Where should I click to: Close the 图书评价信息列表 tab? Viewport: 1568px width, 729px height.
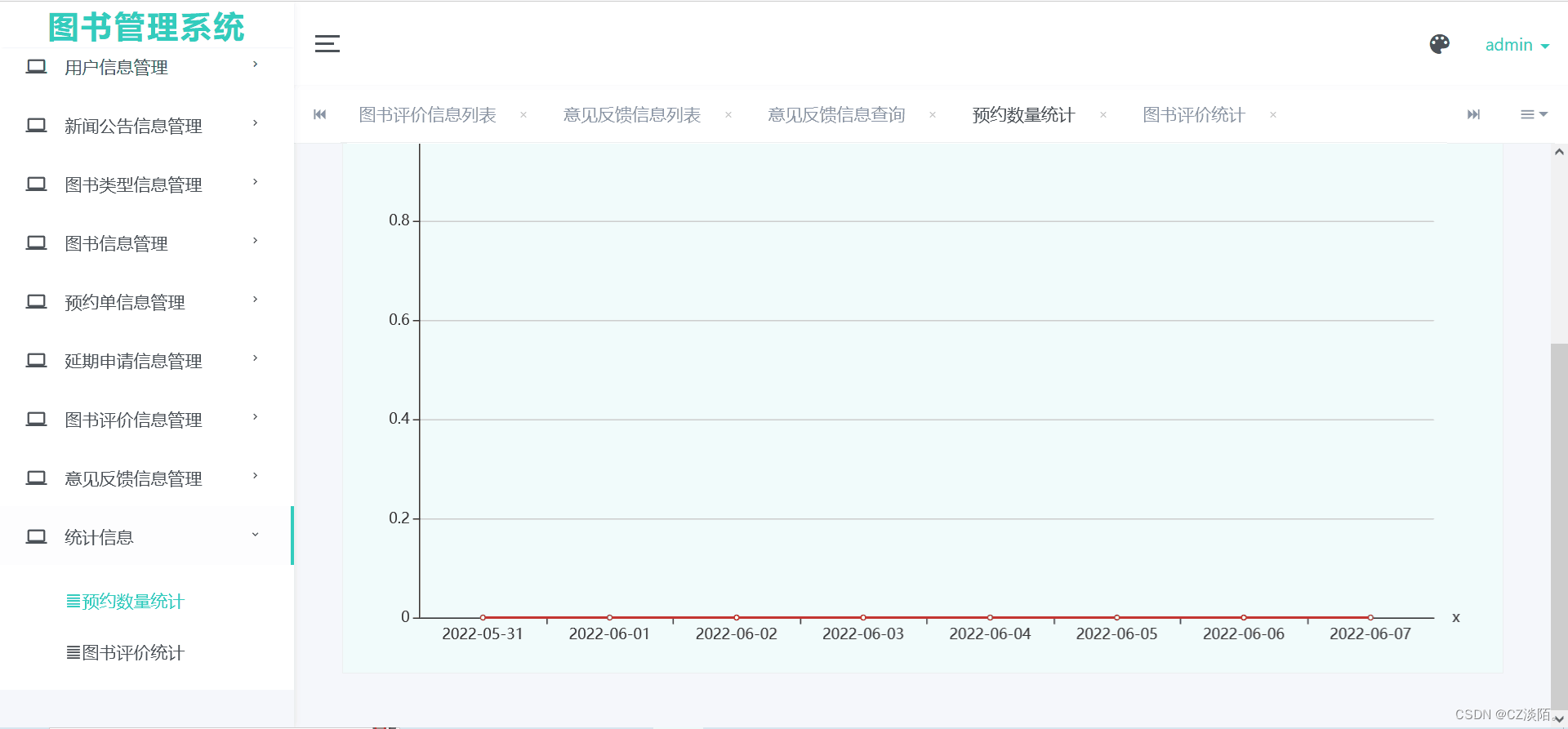click(x=523, y=115)
